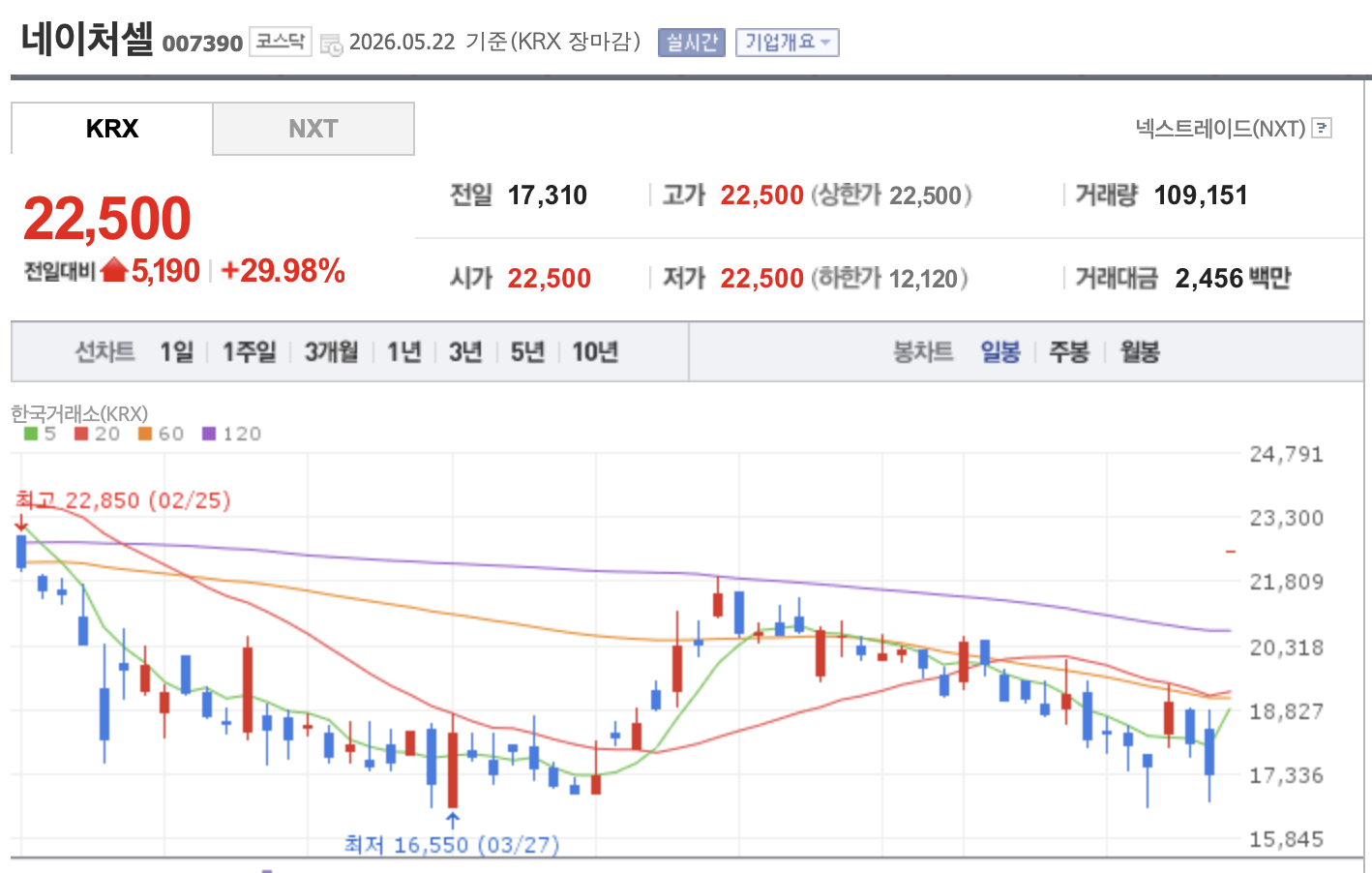1372x873 pixels.
Task: Toggle the 실시간 real-time button
Action: click(x=691, y=43)
